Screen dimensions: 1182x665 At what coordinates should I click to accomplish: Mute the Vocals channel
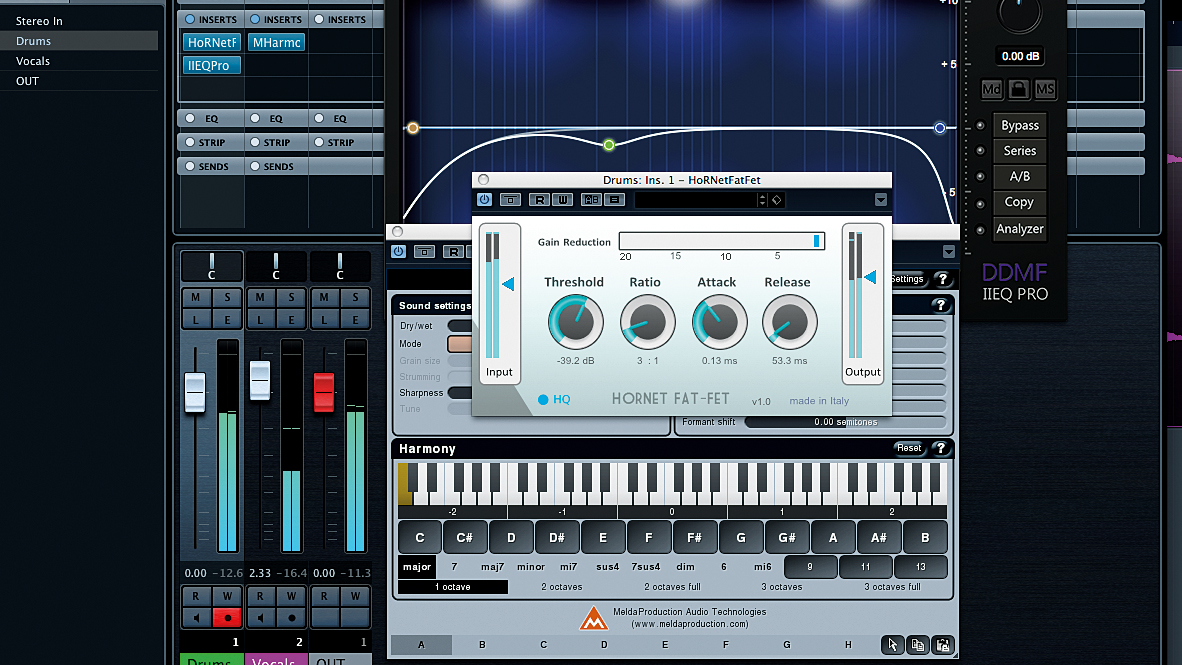point(260,298)
